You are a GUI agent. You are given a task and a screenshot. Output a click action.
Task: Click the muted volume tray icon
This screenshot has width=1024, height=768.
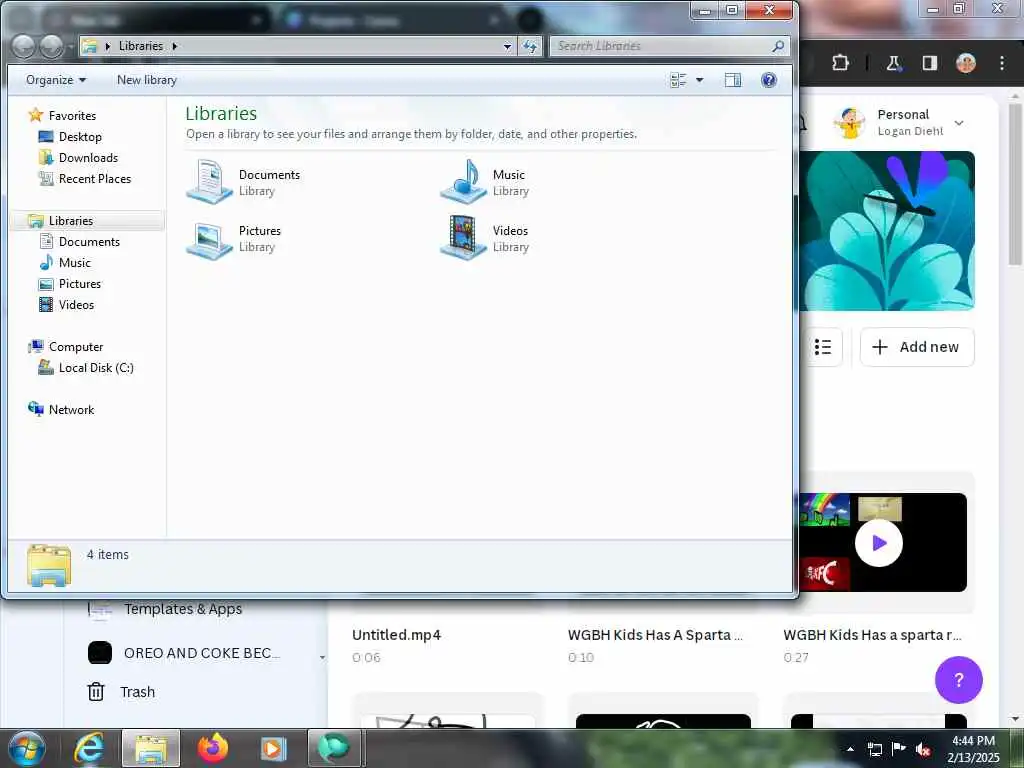pyautogui.click(x=923, y=749)
